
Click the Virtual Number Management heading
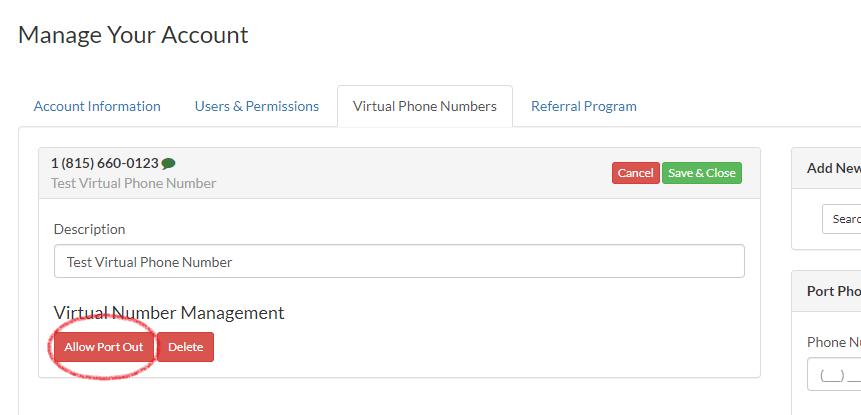coord(169,313)
